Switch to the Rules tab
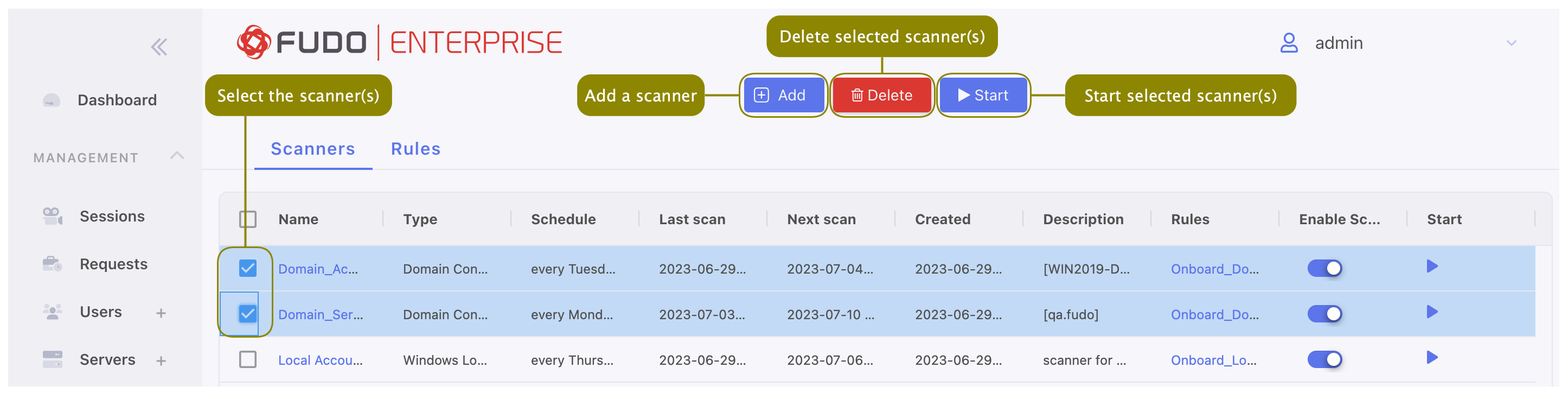 coord(415,148)
